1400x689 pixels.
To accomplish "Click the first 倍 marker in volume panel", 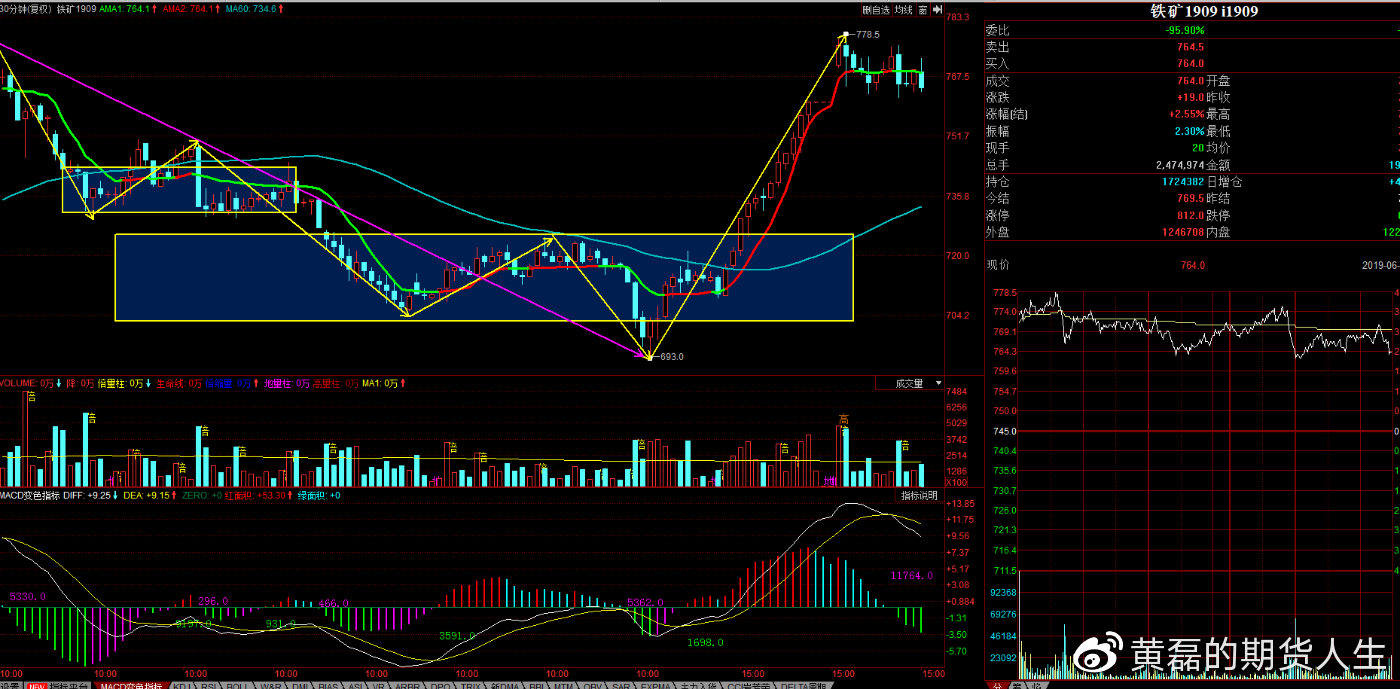I will pyautogui.click(x=31, y=397).
